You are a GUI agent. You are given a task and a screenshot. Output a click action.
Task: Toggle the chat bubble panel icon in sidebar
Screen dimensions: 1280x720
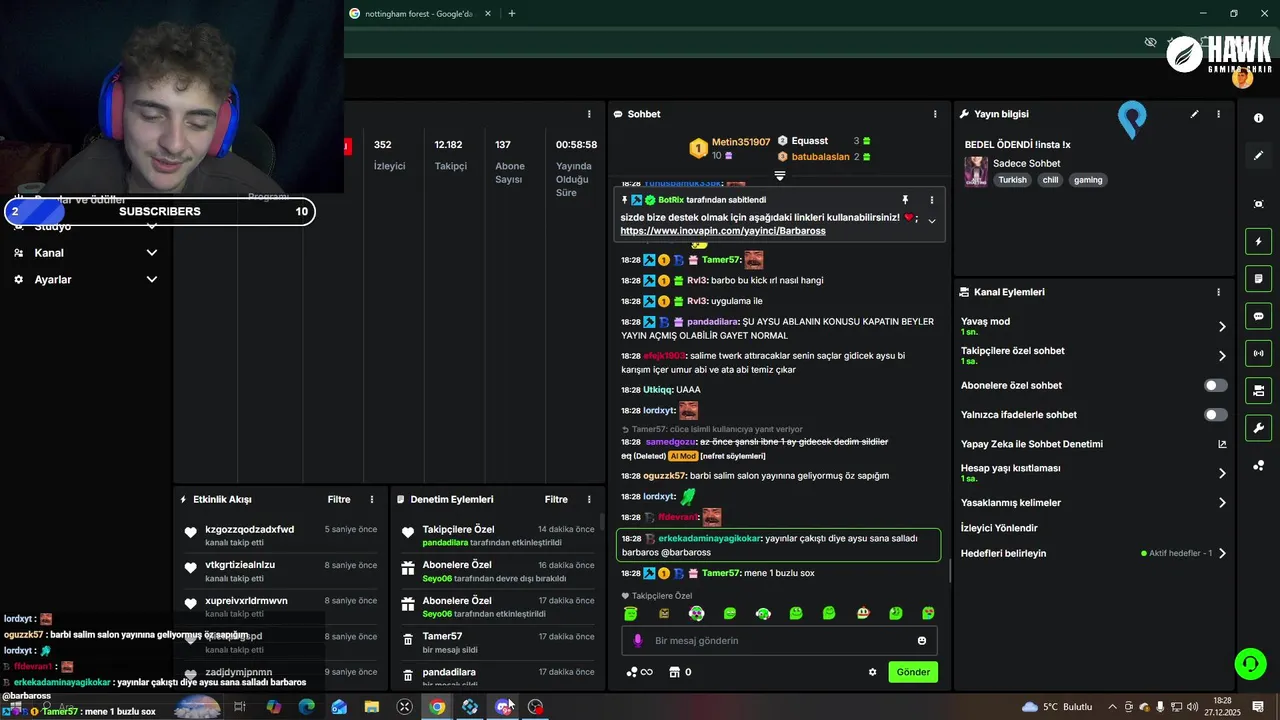coord(1258,316)
